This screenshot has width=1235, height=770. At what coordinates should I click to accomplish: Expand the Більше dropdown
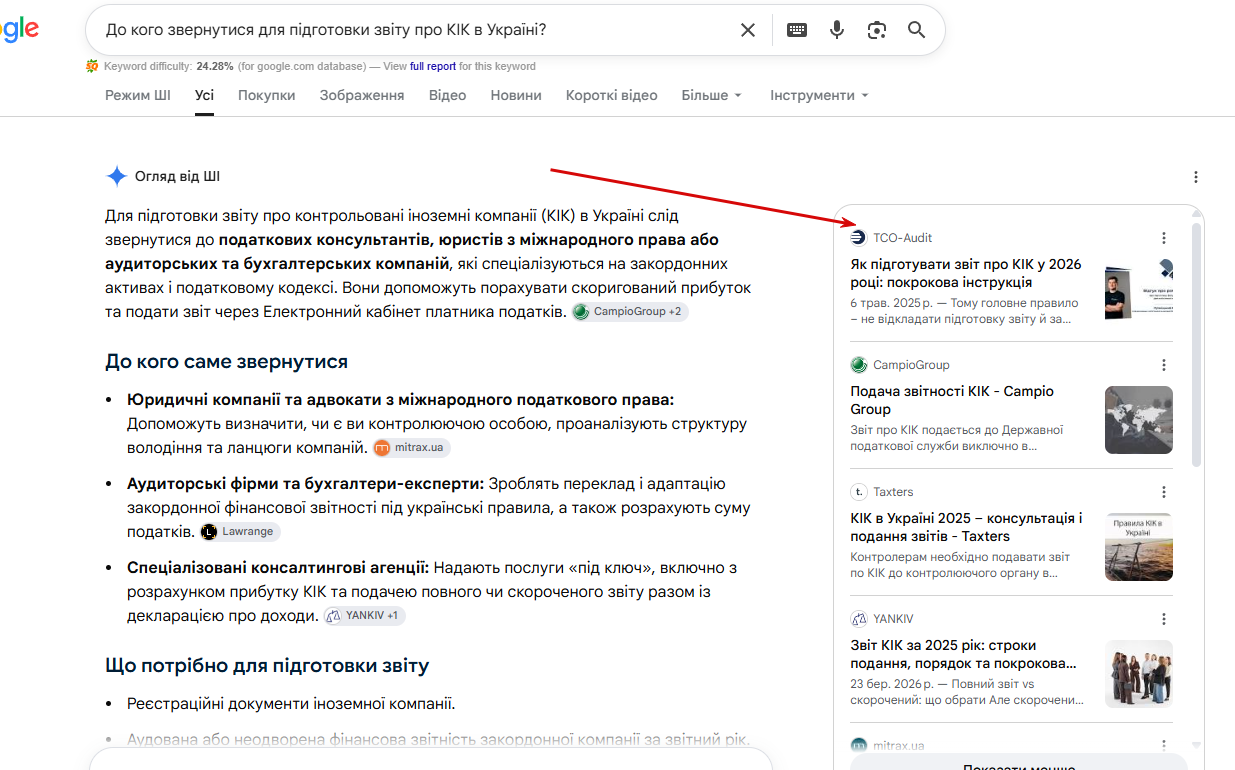pyautogui.click(x=712, y=95)
